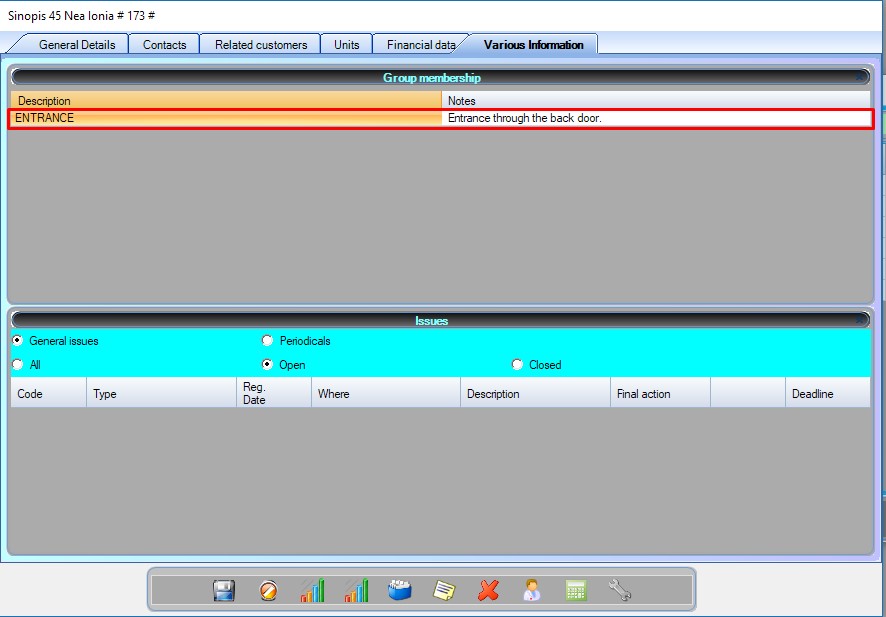Go to the Related customers tab
The height and width of the screenshot is (617, 886).
(261, 45)
